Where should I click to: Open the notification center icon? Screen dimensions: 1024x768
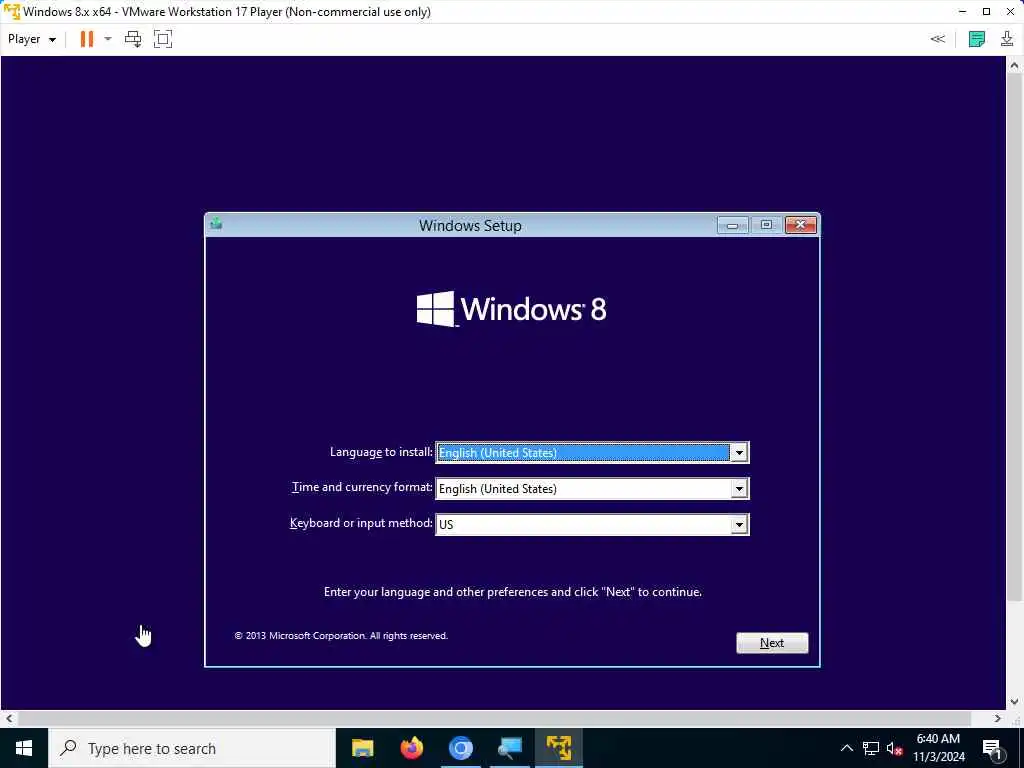[x=993, y=748]
